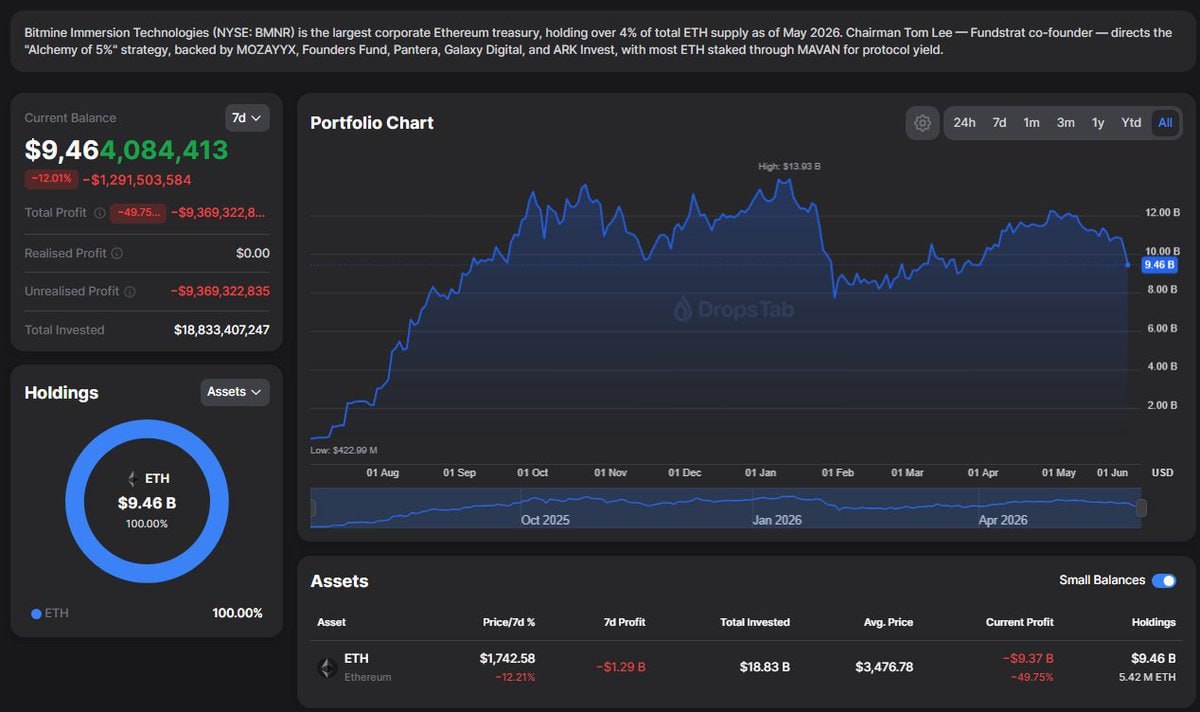1200x712 pixels.
Task: Click the 9.46 B price marker
Action: coord(1159,265)
